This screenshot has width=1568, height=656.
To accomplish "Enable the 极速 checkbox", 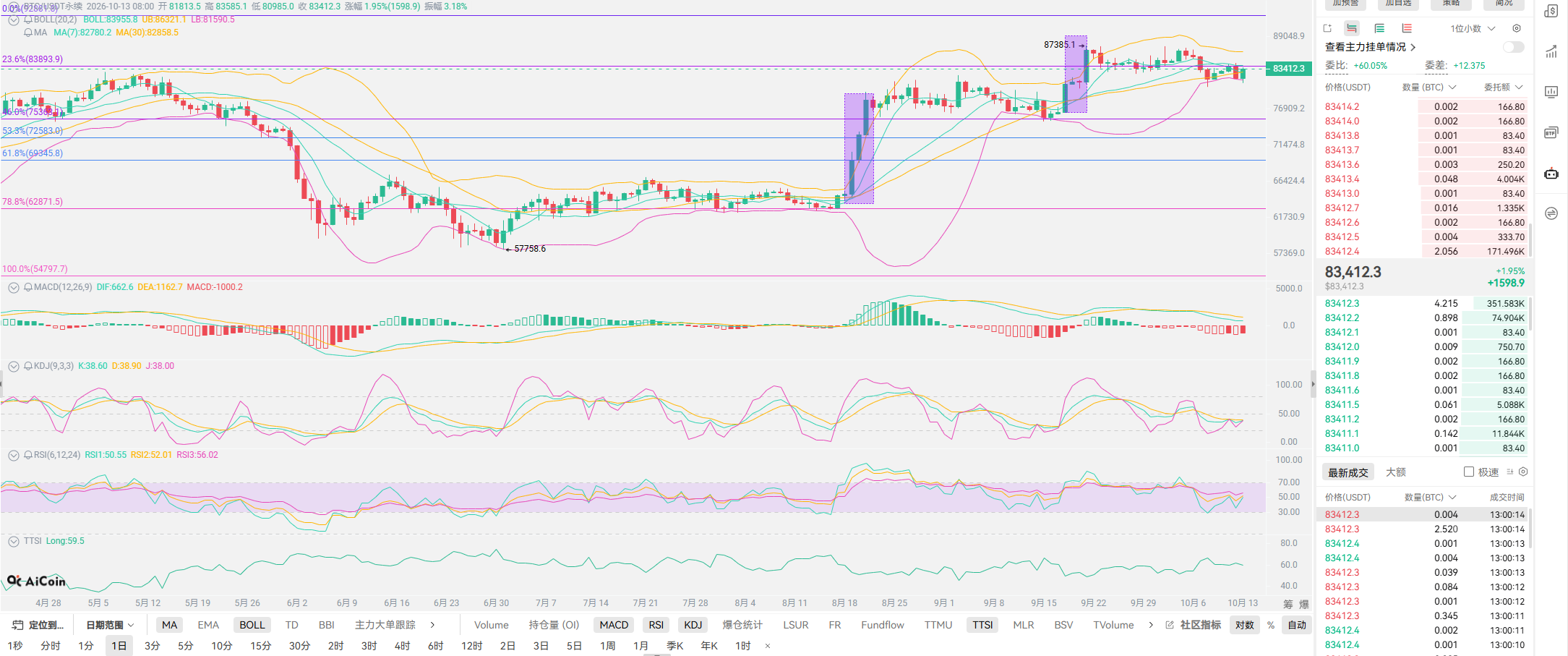I will pyautogui.click(x=1469, y=472).
